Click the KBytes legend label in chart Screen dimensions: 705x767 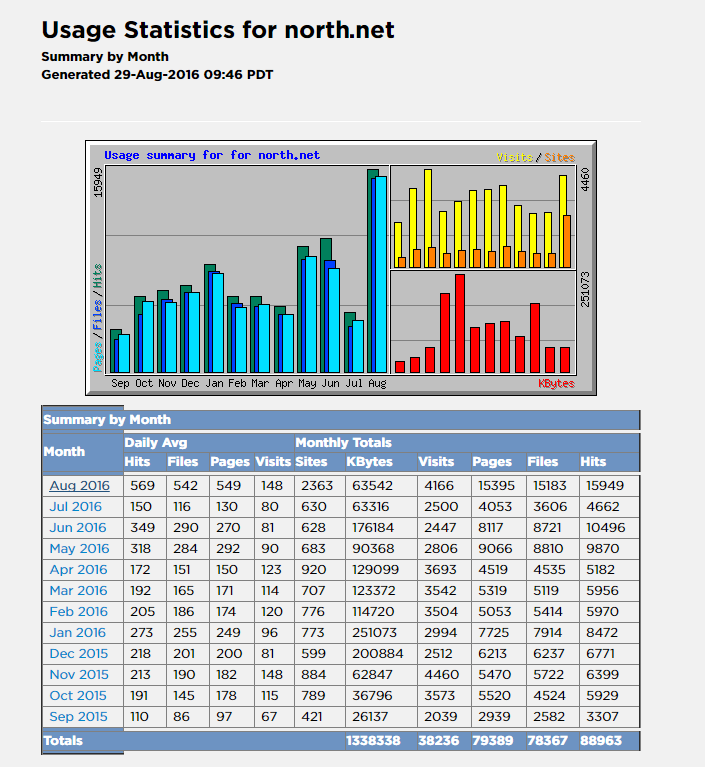pyautogui.click(x=555, y=383)
